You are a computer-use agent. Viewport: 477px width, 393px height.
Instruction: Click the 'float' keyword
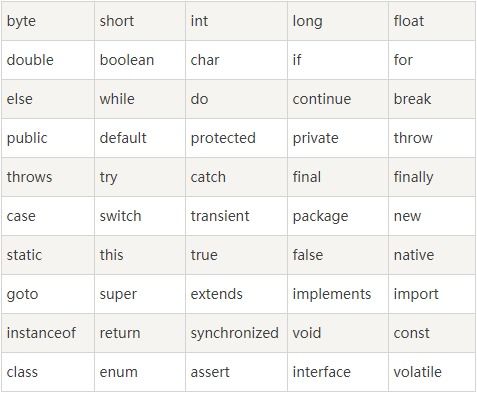[x=409, y=21]
